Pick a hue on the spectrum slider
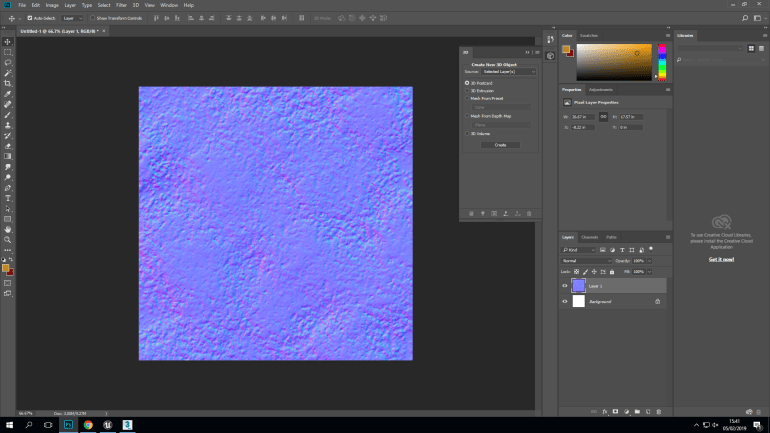Screen dimensions: 770x433 click(x=662, y=62)
